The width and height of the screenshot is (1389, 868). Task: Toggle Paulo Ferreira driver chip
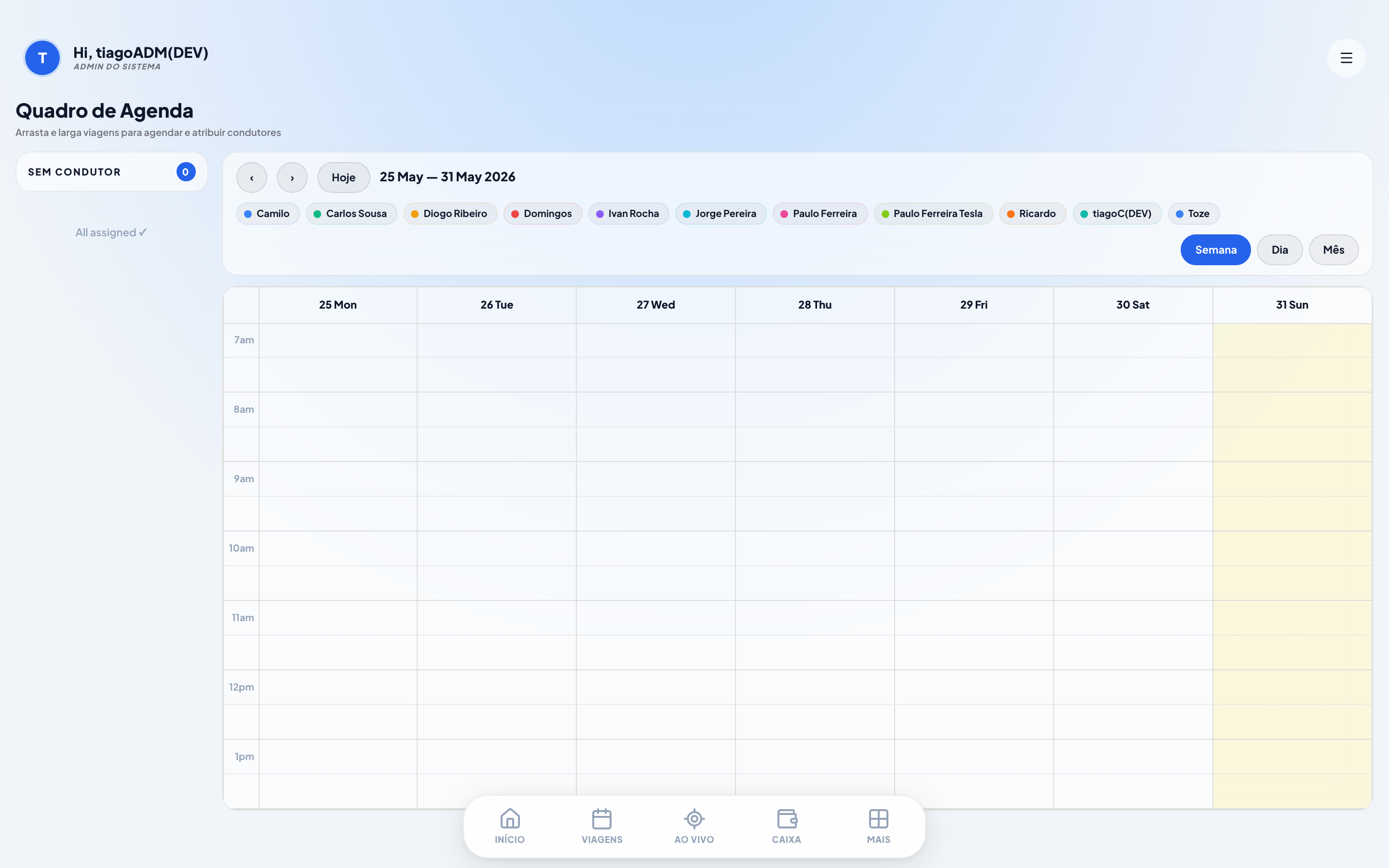click(x=820, y=214)
